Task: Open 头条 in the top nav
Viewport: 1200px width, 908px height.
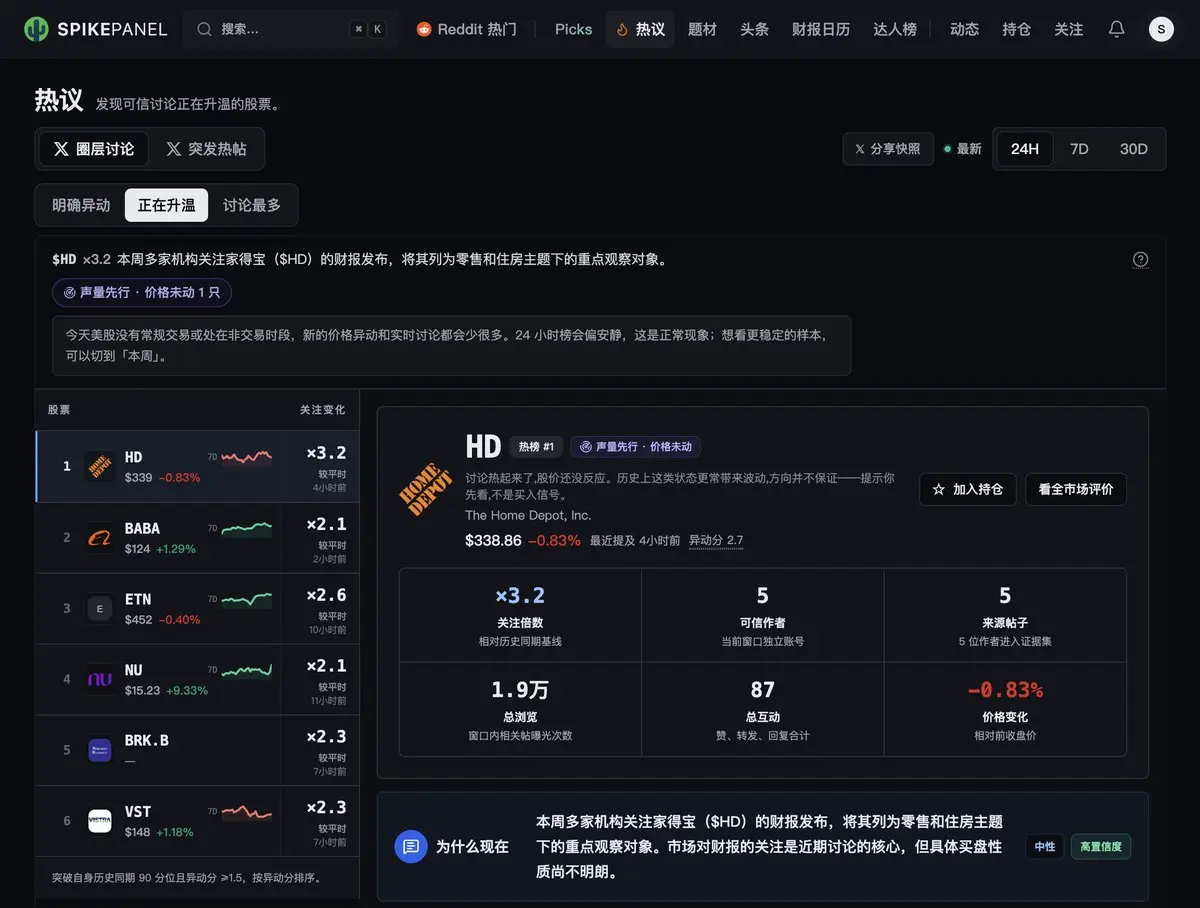Action: click(754, 29)
